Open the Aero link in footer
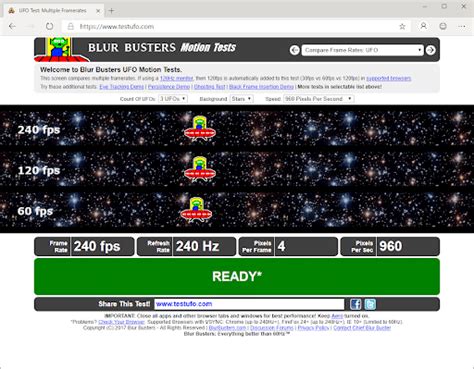The width and height of the screenshot is (474, 369). pyautogui.click(x=337, y=316)
